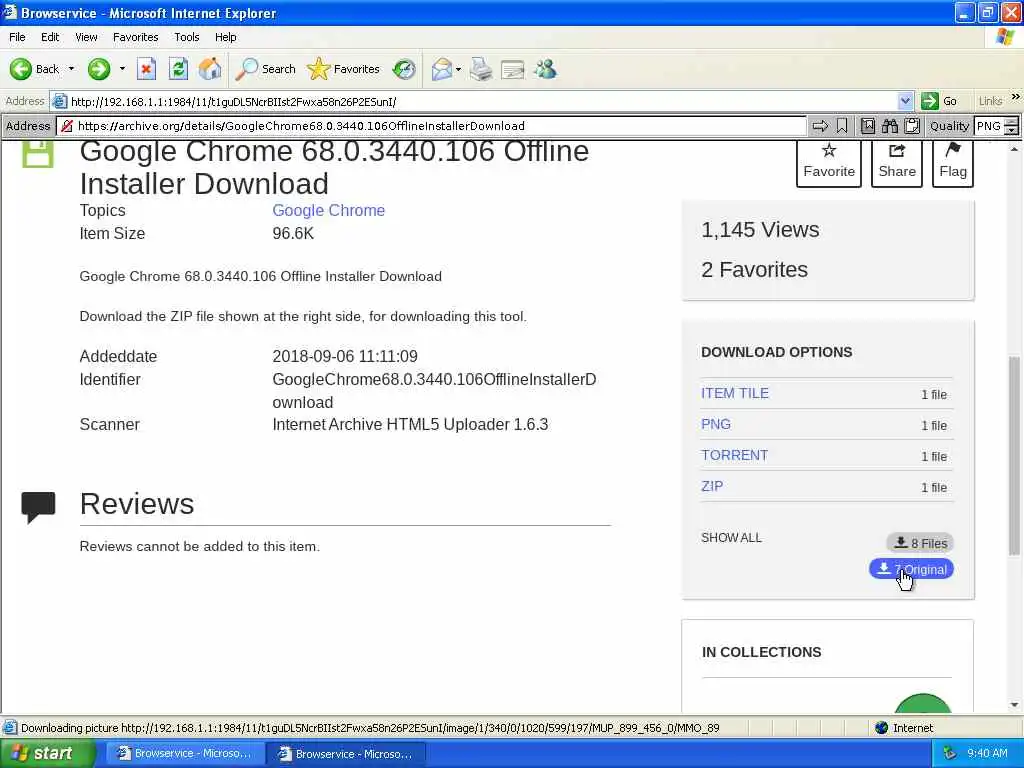The width and height of the screenshot is (1024, 768).
Task: Click the system tray network icon
Action: point(950,753)
